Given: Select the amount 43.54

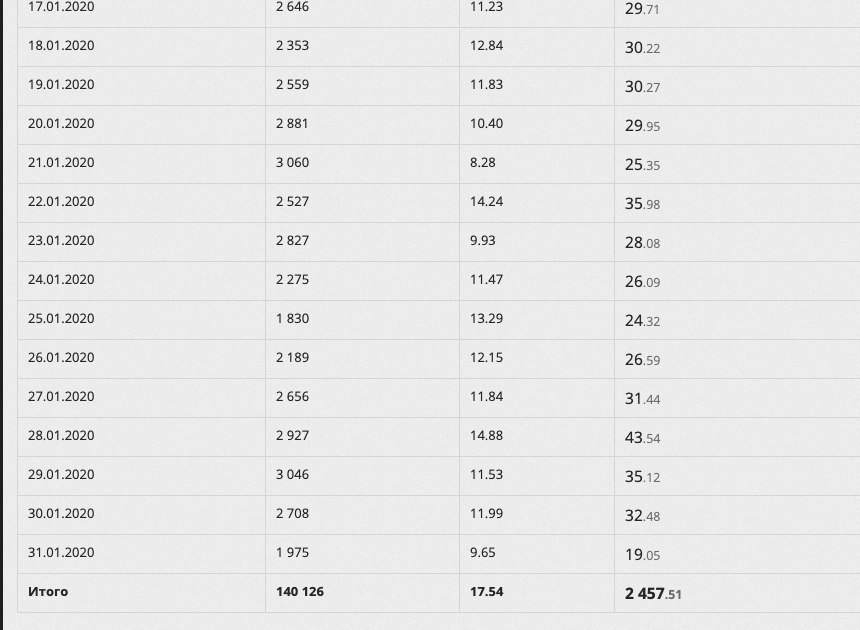Looking at the screenshot, I should click(x=642, y=437).
